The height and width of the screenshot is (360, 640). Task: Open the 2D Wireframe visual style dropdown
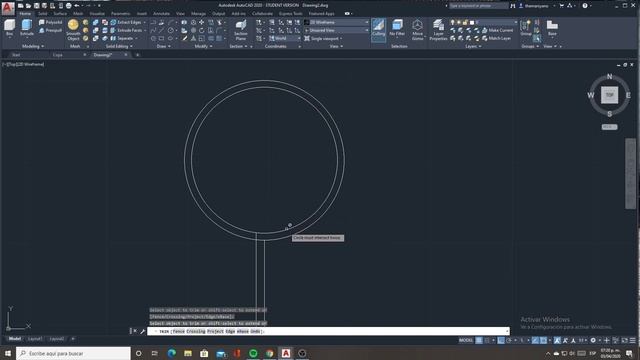tap(336, 22)
